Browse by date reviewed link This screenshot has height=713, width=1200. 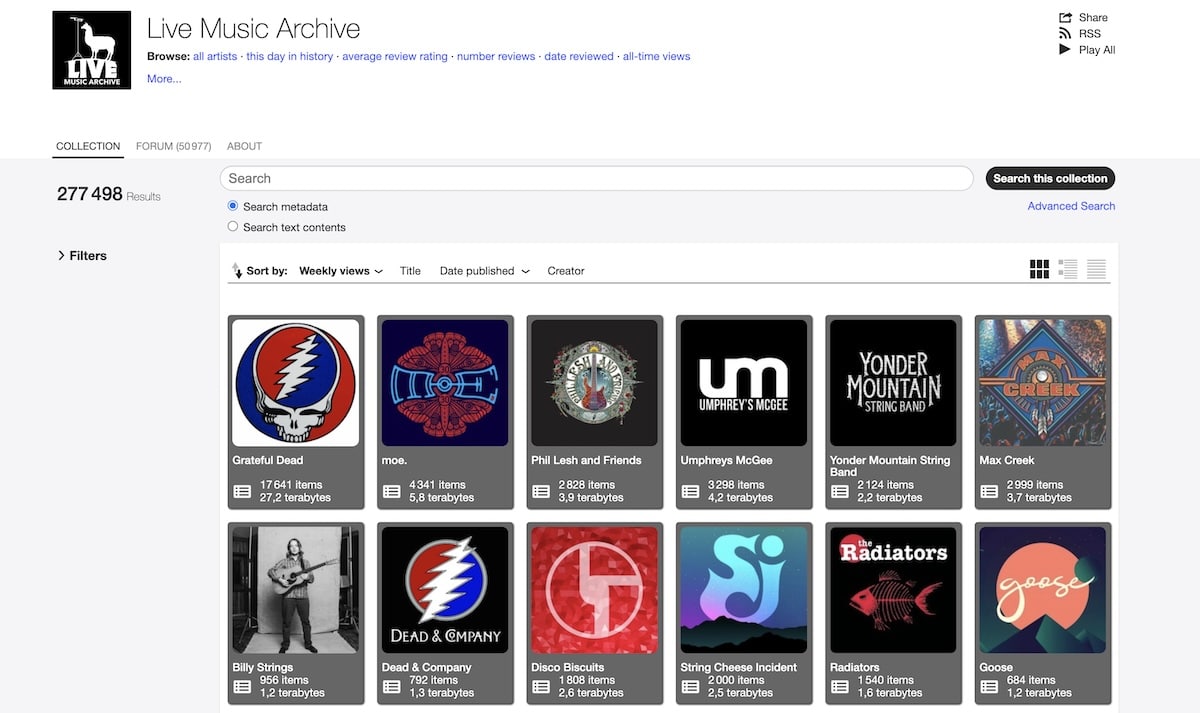(579, 56)
